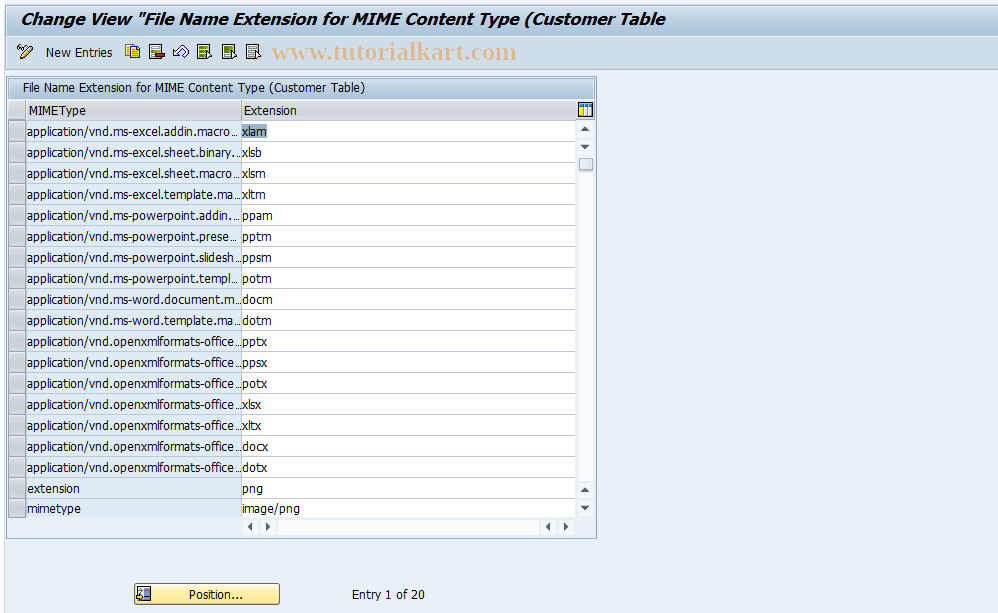
Task: Click MIME type application/vnd.ms-word.document.m cell
Action: coord(133,299)
